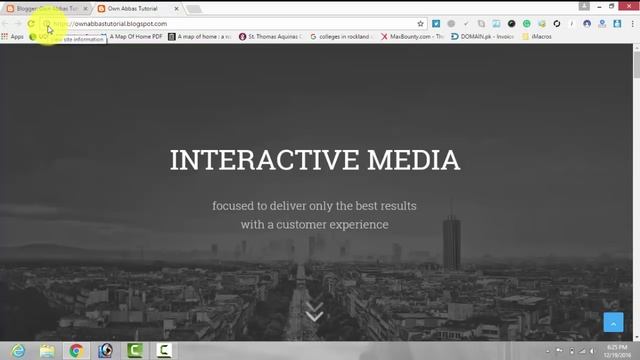Open Chrome's three-dot menu
The height and width of the screenshot is (360, 640).
pos(633,24)
